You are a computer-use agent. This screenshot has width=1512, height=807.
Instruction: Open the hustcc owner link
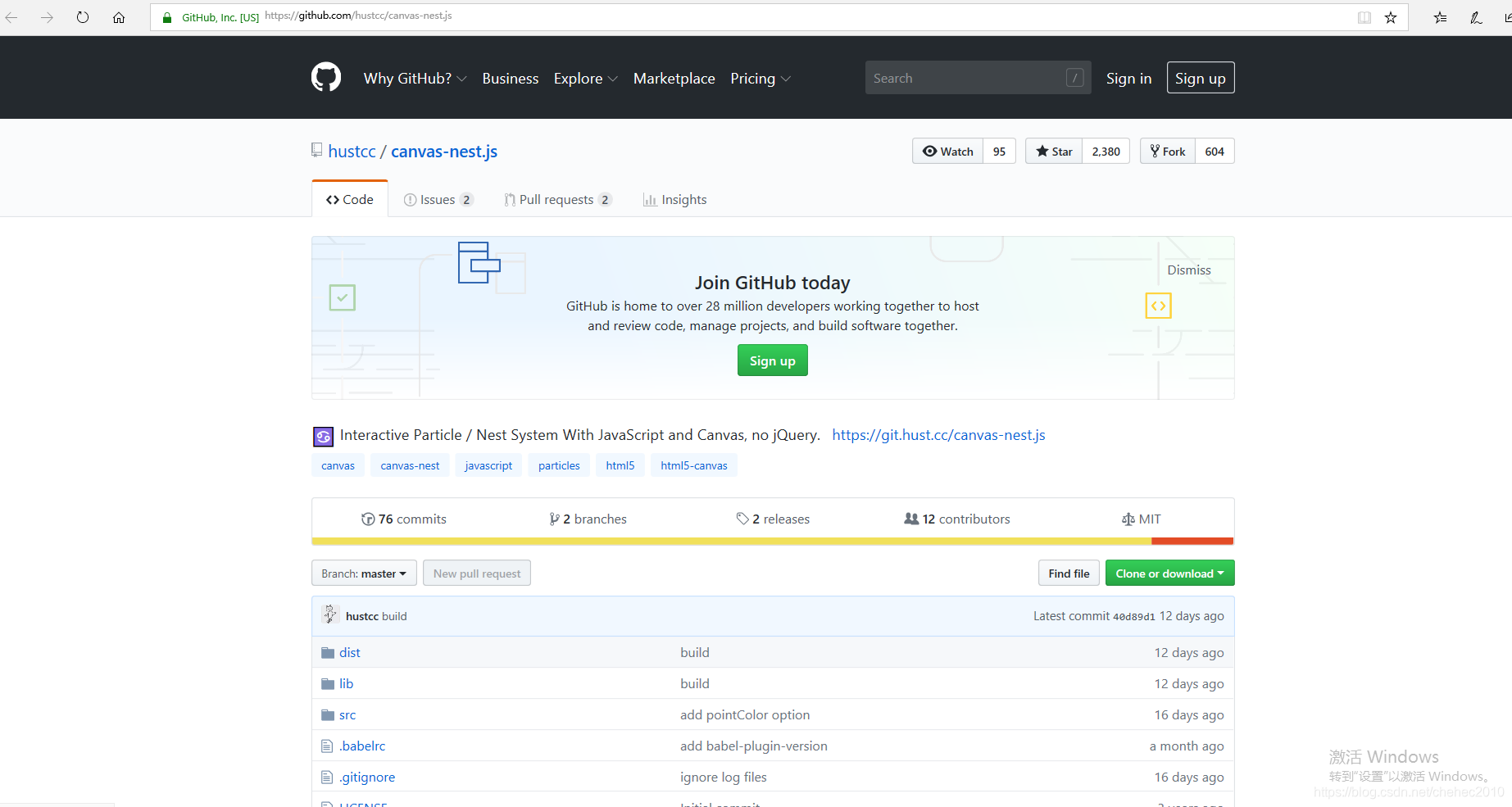tap(352, 152)
